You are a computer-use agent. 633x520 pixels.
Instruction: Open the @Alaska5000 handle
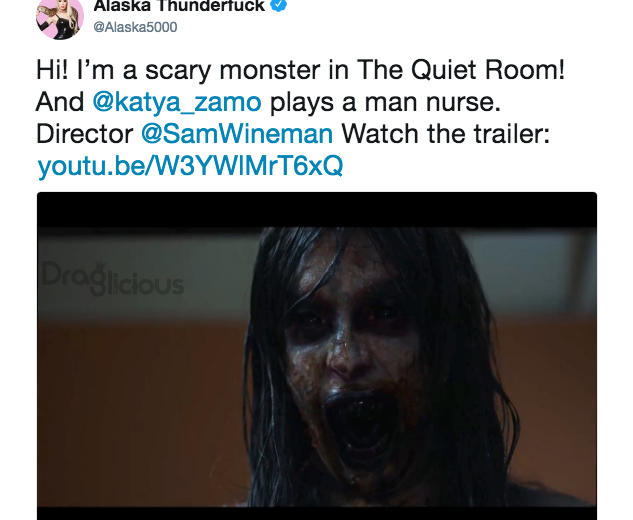(135, 27)
